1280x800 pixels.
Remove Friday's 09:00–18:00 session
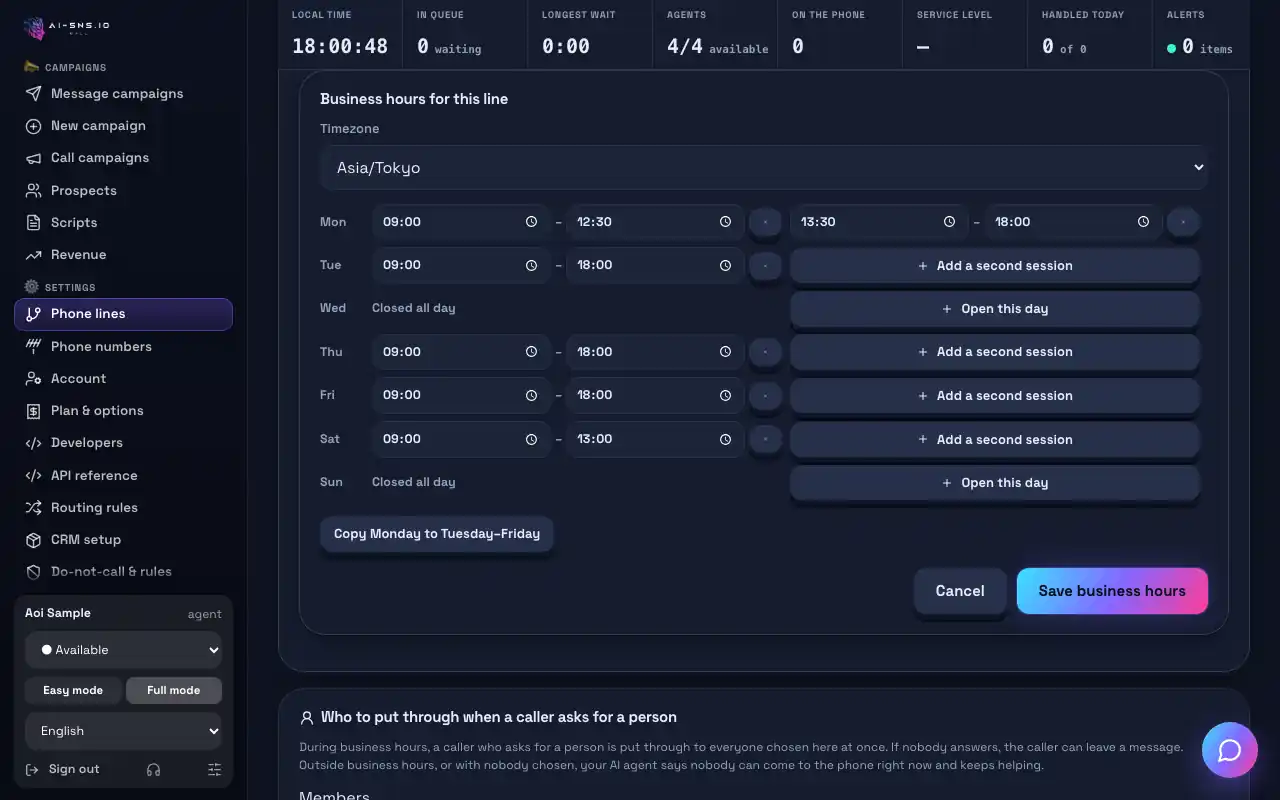coord(765,395)
